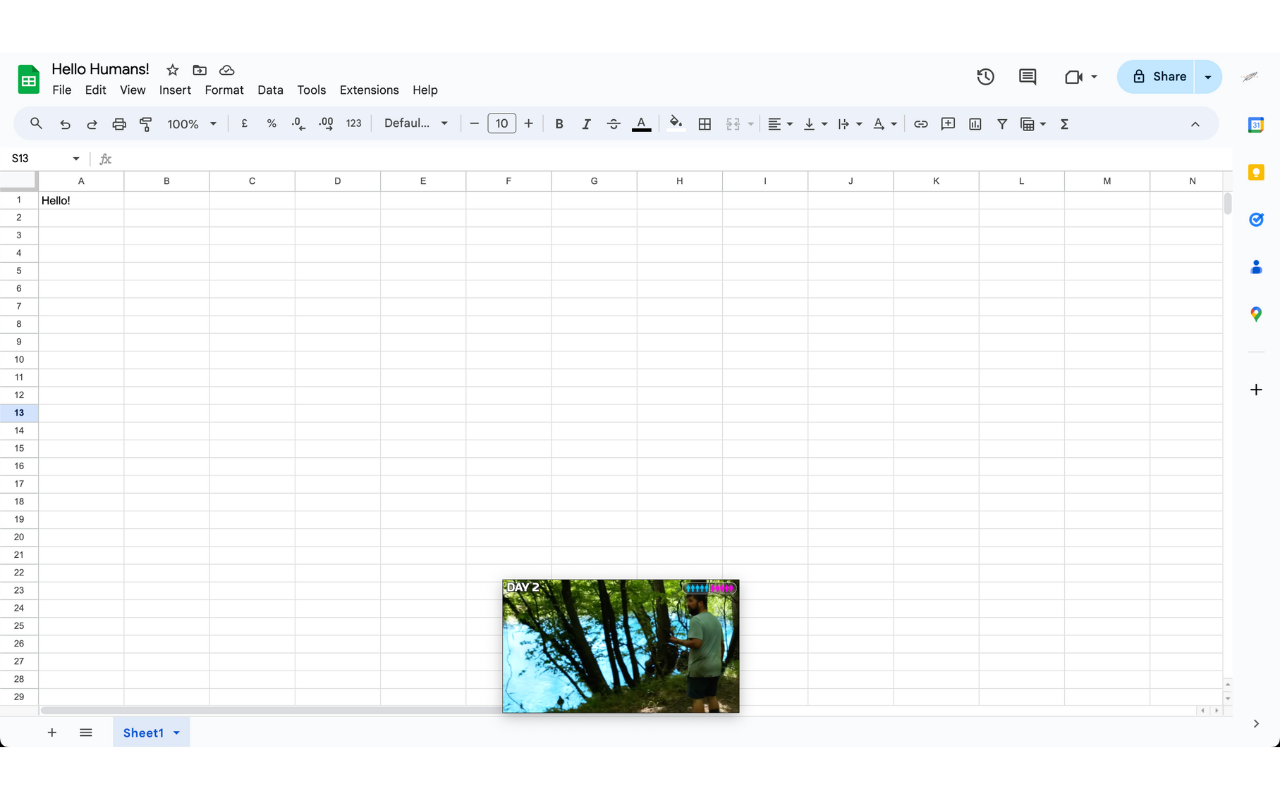Viewport: 1280px width, 800px height.
Task: Open the Google Sheets home icon
Action: 29,79
